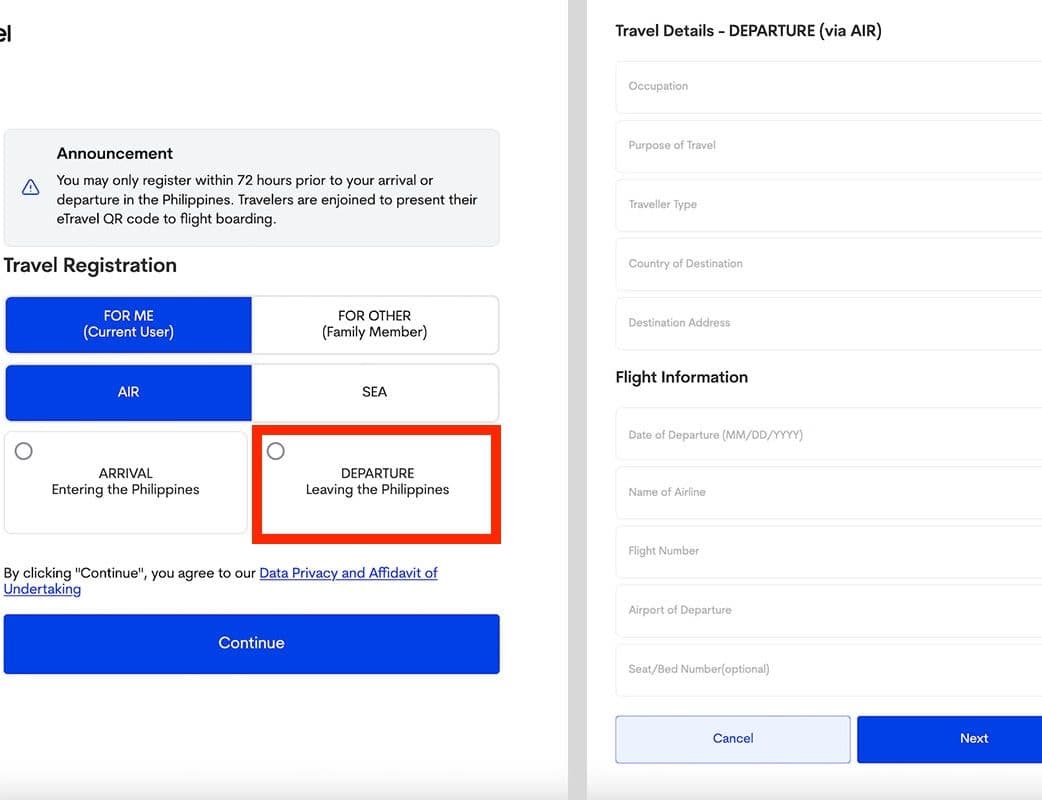Click the Seat/Bed Number optional field
This screenshot has width=1042, height=800.
coord(830,669)
